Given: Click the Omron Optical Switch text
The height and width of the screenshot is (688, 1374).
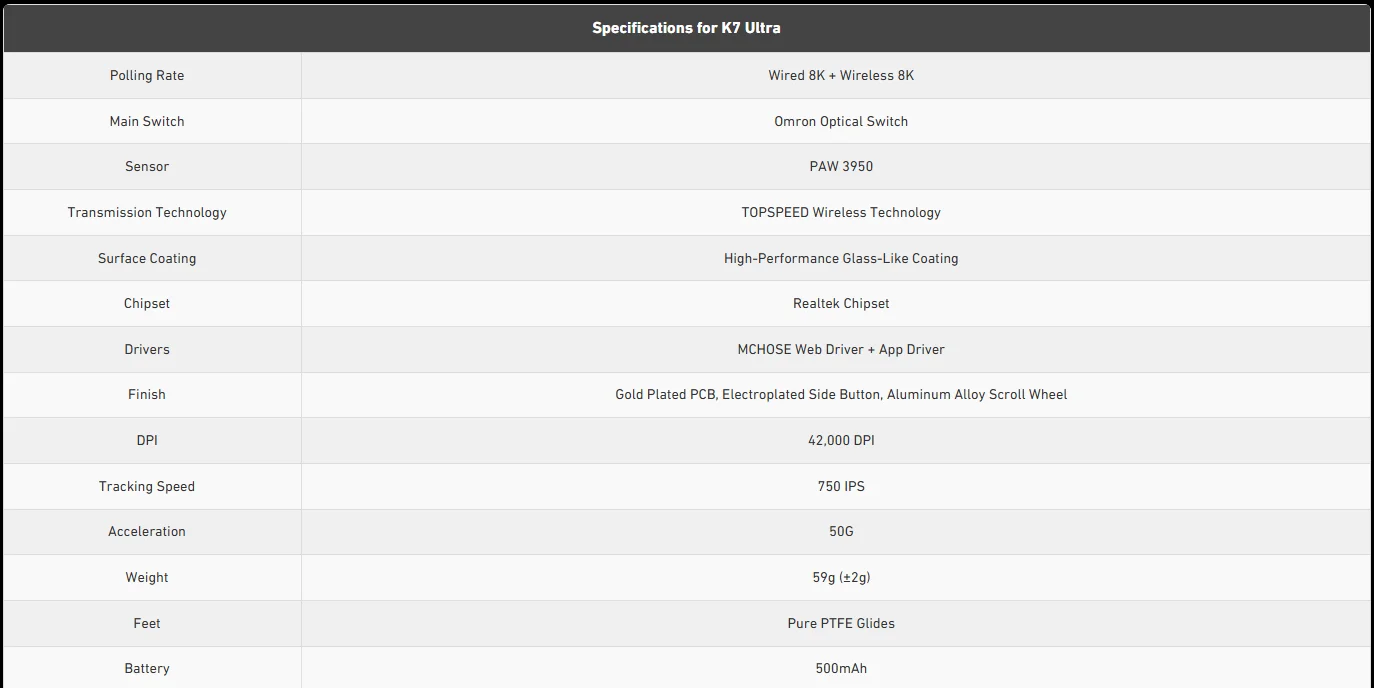Looking at the screenshot, I should [x=841, y=121].
